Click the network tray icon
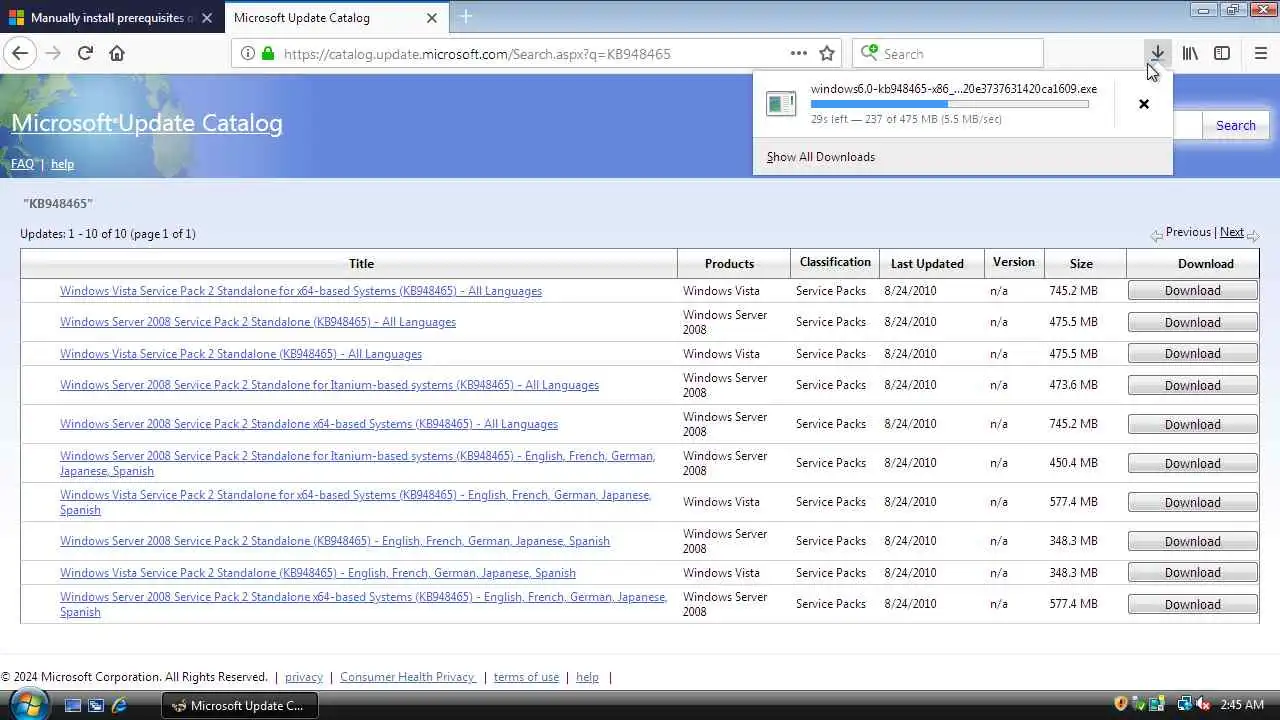The height and width of the screenshot is (720, 1280). click(x=1184, y=704)
